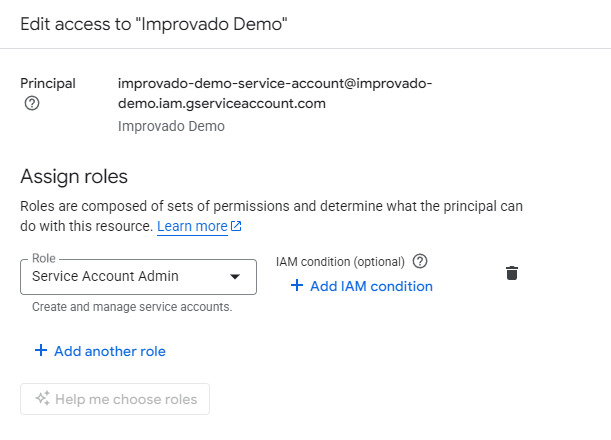
Task: Click the Assign roles heading
Action: pyautogui.click(x=74, y=177)
